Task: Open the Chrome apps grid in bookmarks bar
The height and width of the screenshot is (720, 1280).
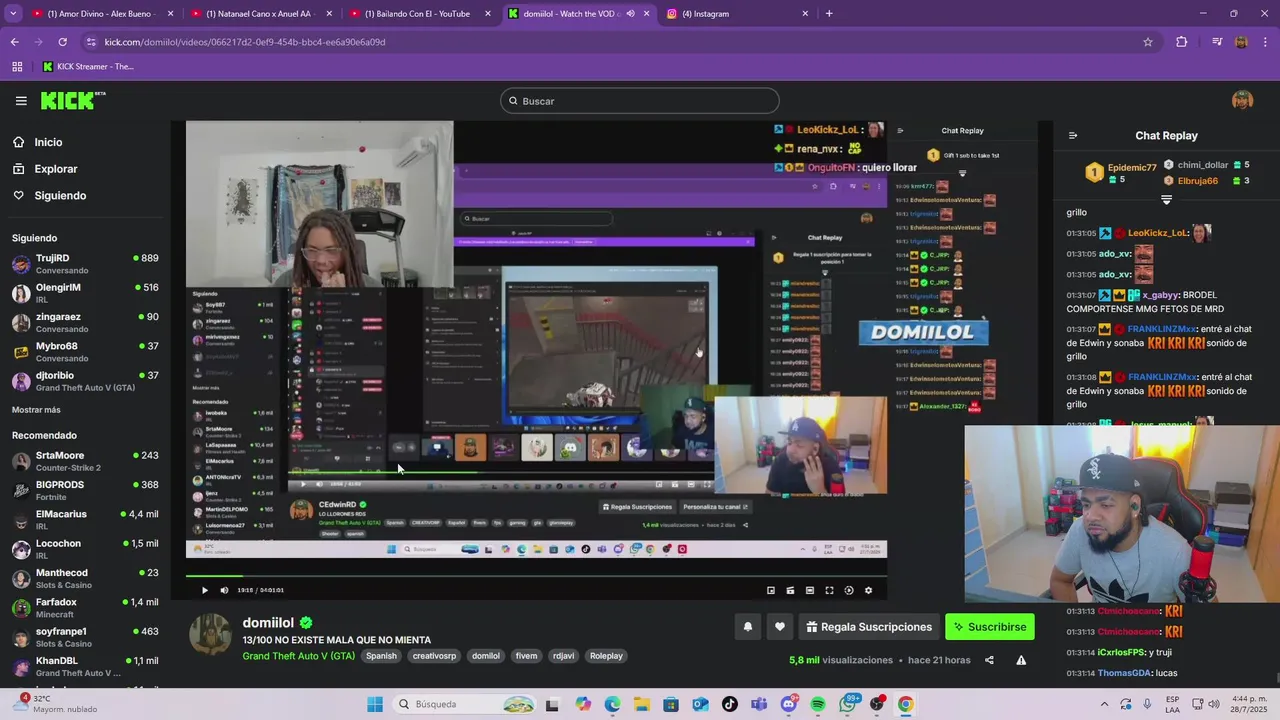Action: click(x=17, y=67)
